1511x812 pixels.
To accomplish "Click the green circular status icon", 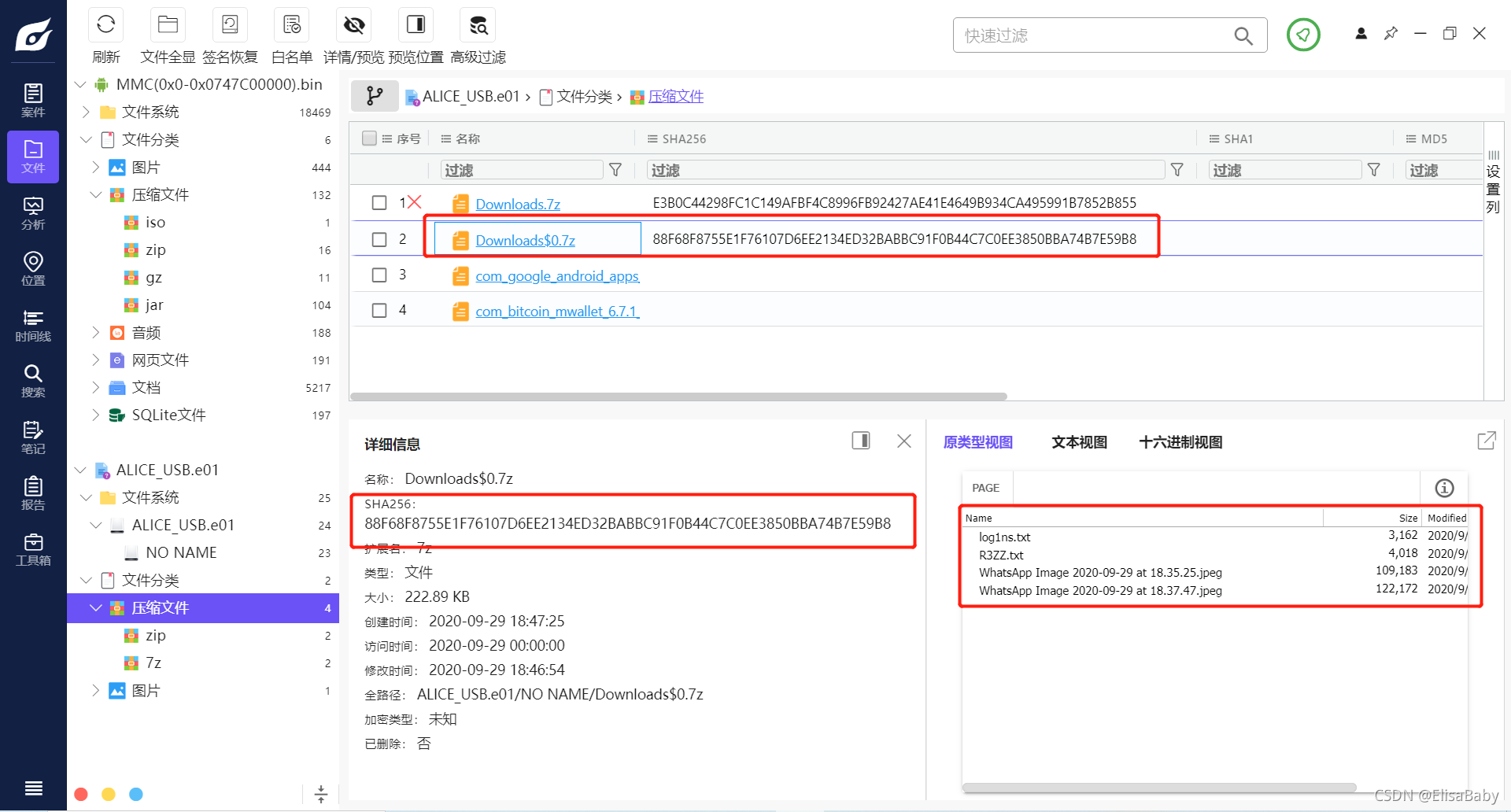I will [1303, 35].
